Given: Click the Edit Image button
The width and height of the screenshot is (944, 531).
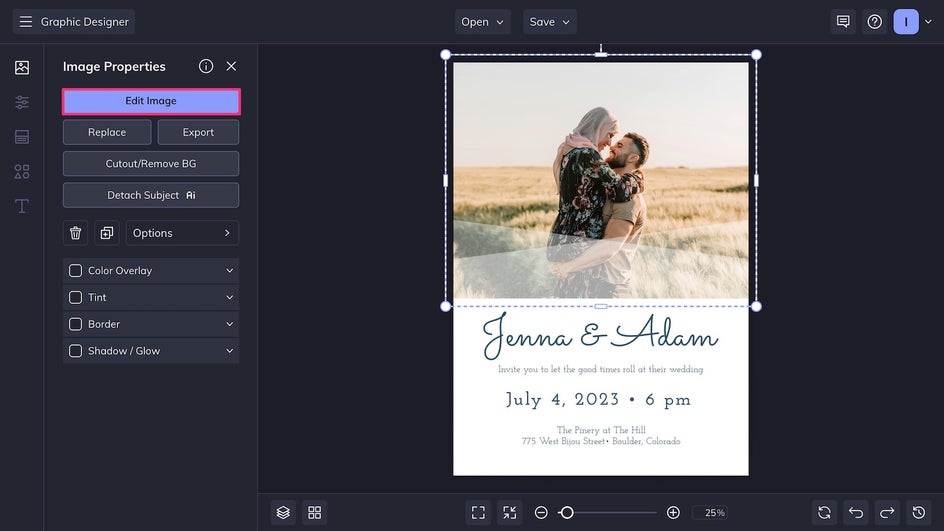Looking at the screenshot, I should [x=151, y=101].
